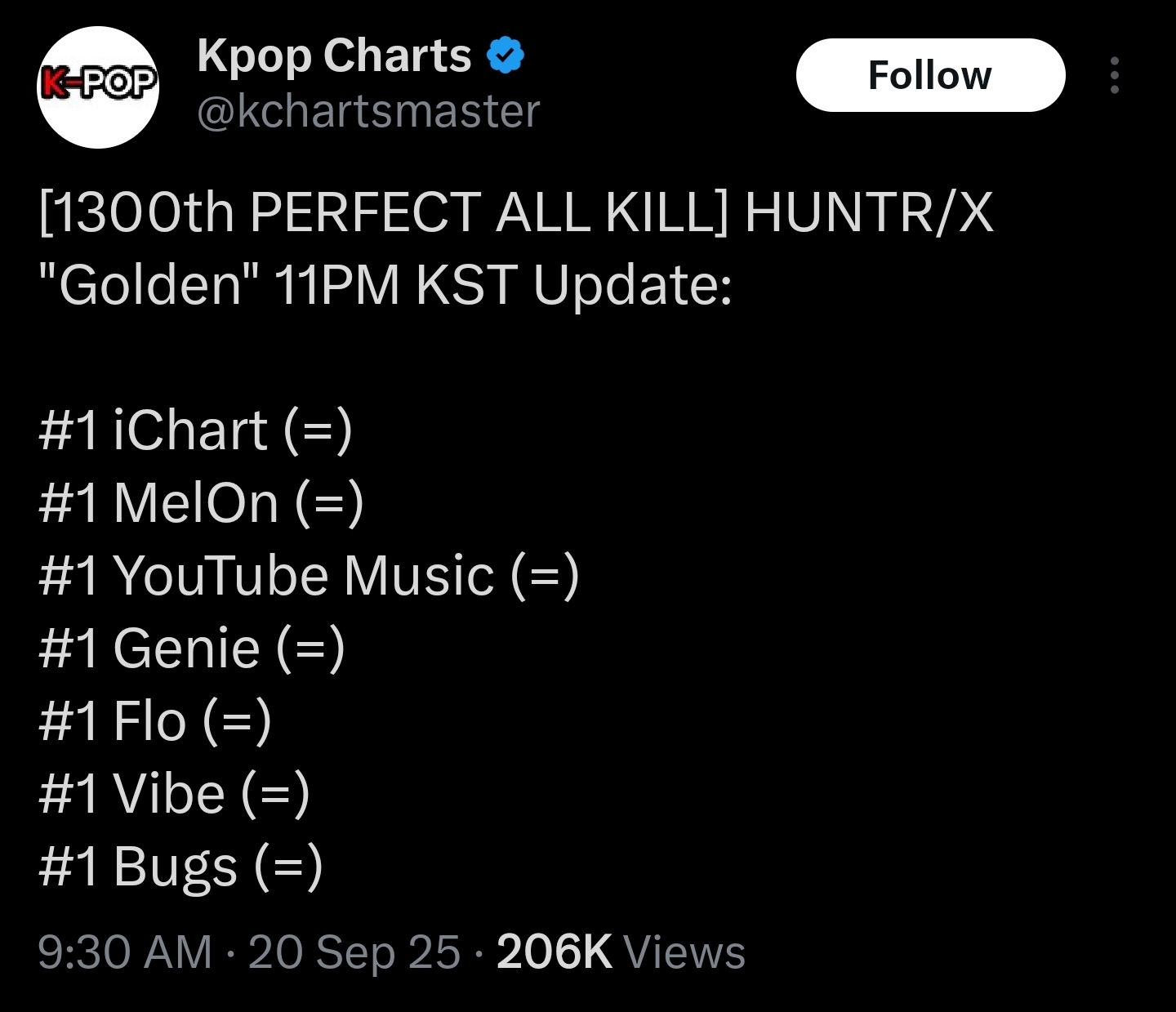This screenshot has height=1012, width=1176.
Task: Click the #1 Vibe line
Action: coord(174,794)
